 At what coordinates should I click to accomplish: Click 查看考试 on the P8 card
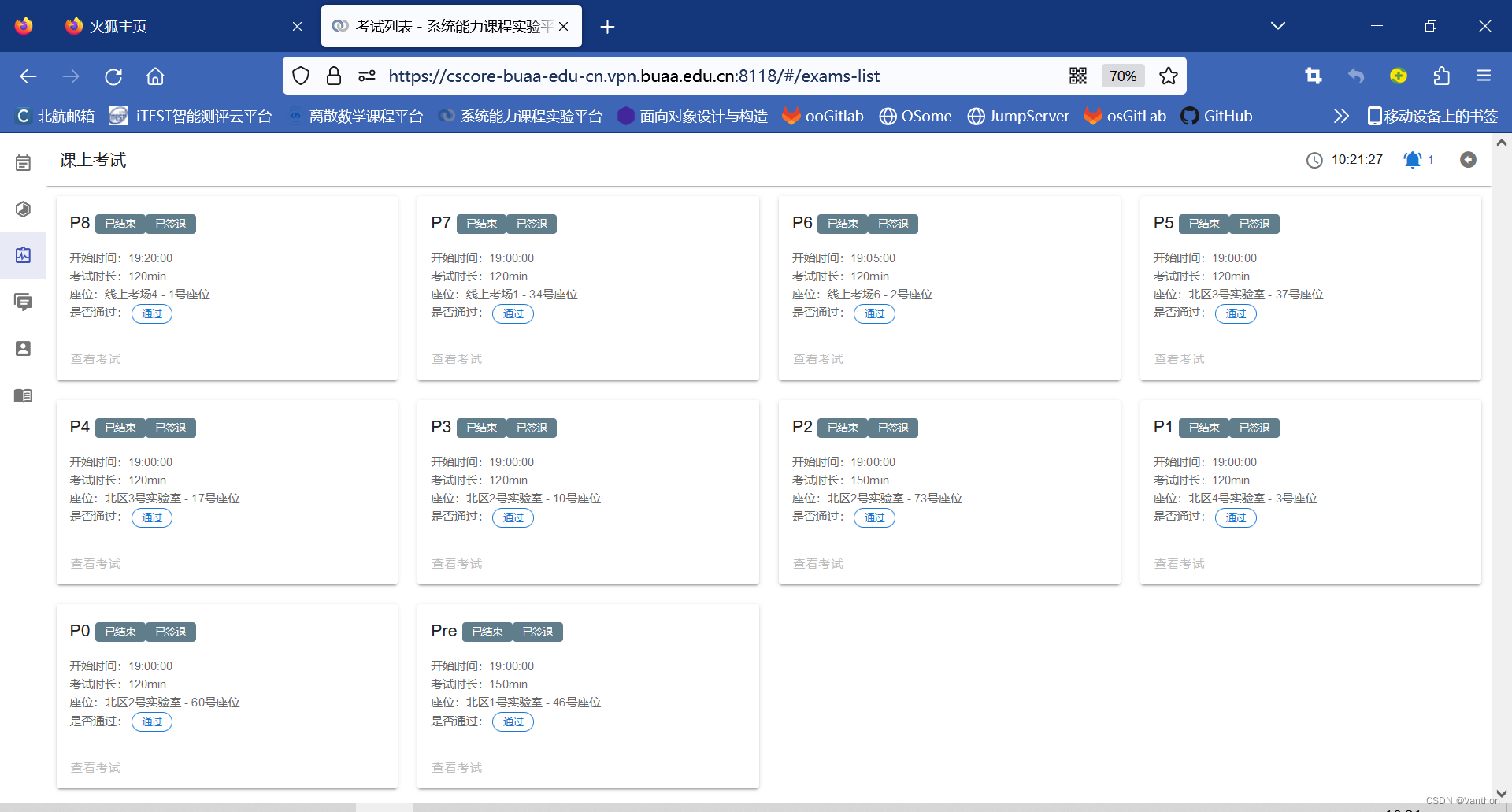pyautogui.click(x=95, y=359)
